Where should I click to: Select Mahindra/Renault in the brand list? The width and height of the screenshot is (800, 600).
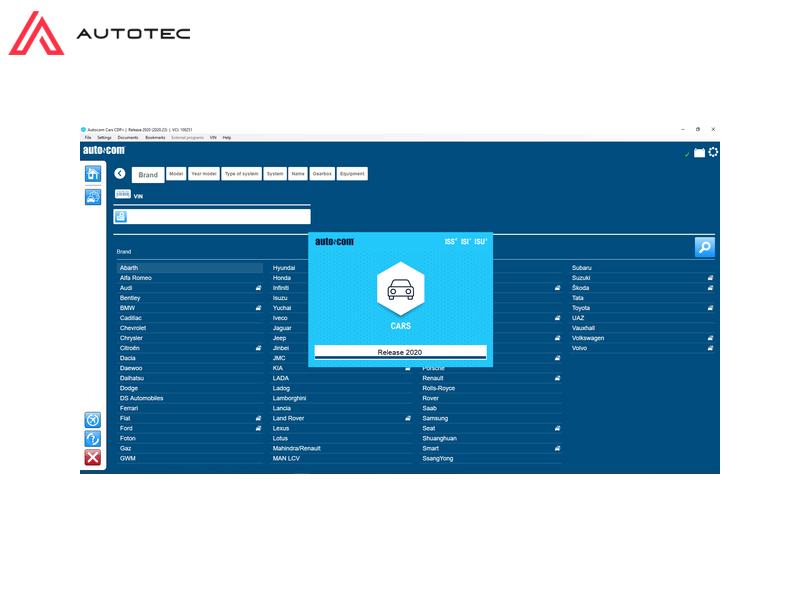[x=341, y=448]
